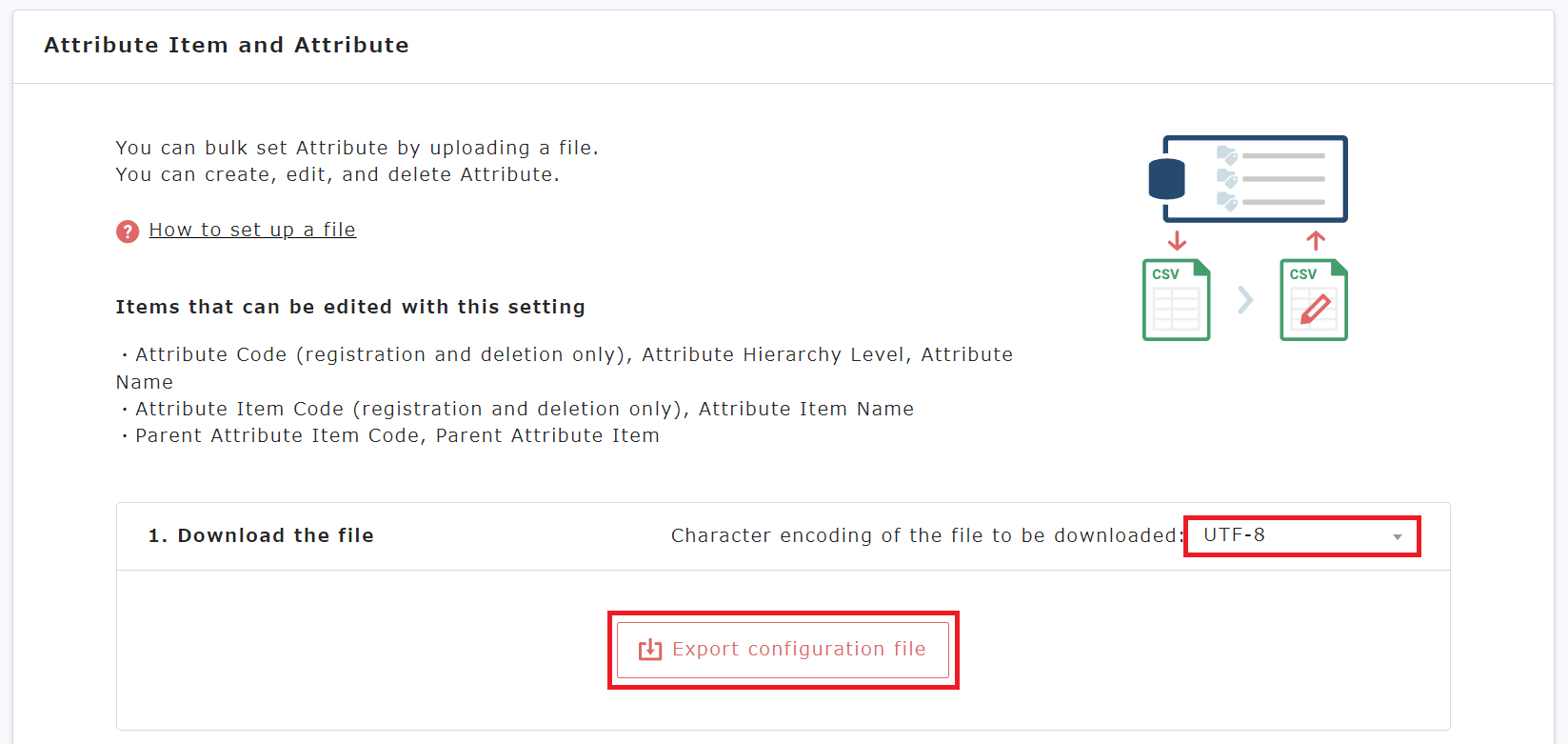Click the gray chevron between CSV icons
This screenshot has height=744, width=1568.
[1245, 300]
